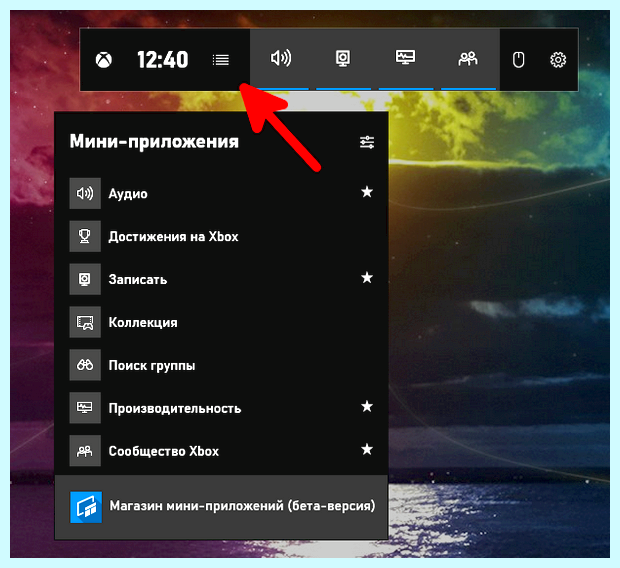This screenshot has width=620, height=568.
Task: Click the Аудио speaker icon
Action: pyautogui.click(x=85, y=193)
